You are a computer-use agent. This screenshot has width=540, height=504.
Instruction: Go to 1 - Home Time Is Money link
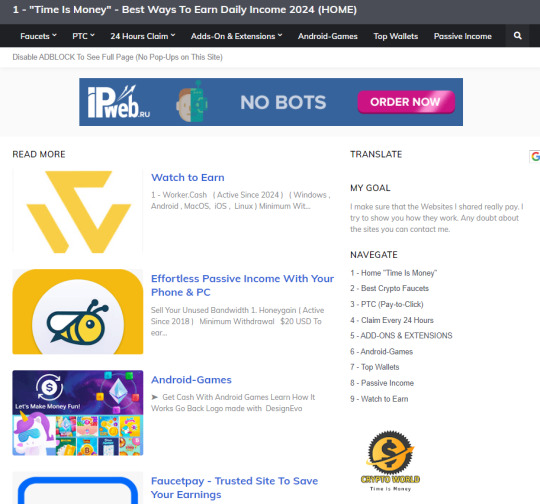[393, 273]
